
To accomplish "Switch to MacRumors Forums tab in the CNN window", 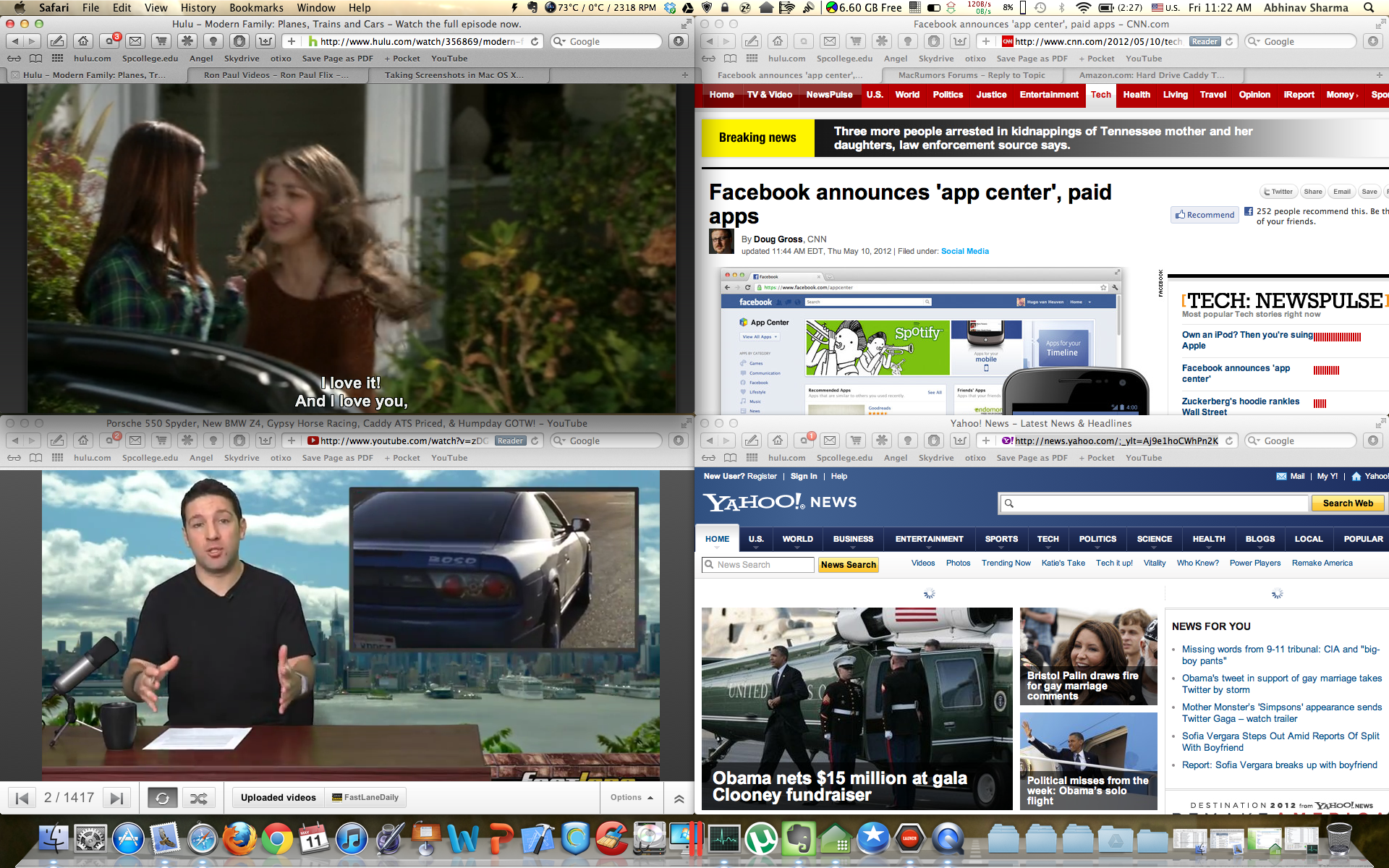I will (x=973, y=75).
